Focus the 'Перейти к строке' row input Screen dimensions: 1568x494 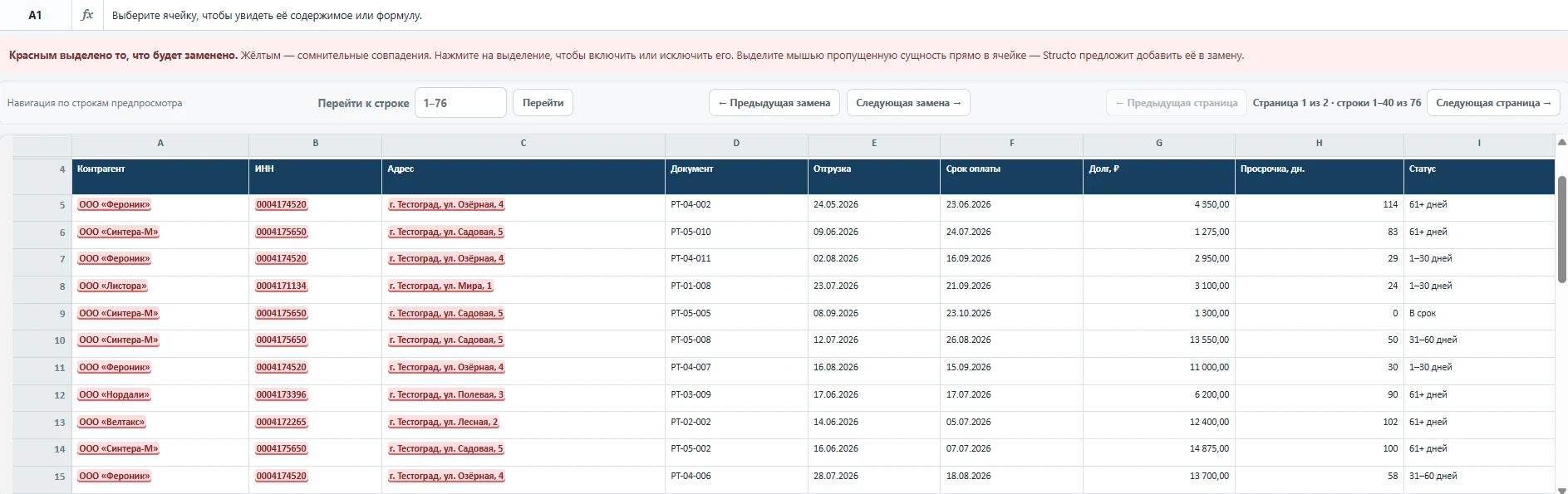tap(460, 103)
